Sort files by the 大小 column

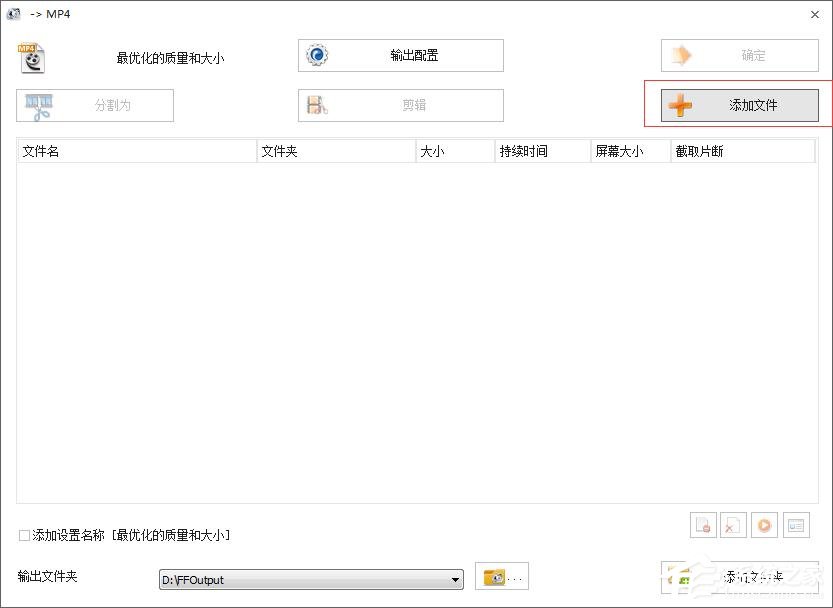coord(440,150)
